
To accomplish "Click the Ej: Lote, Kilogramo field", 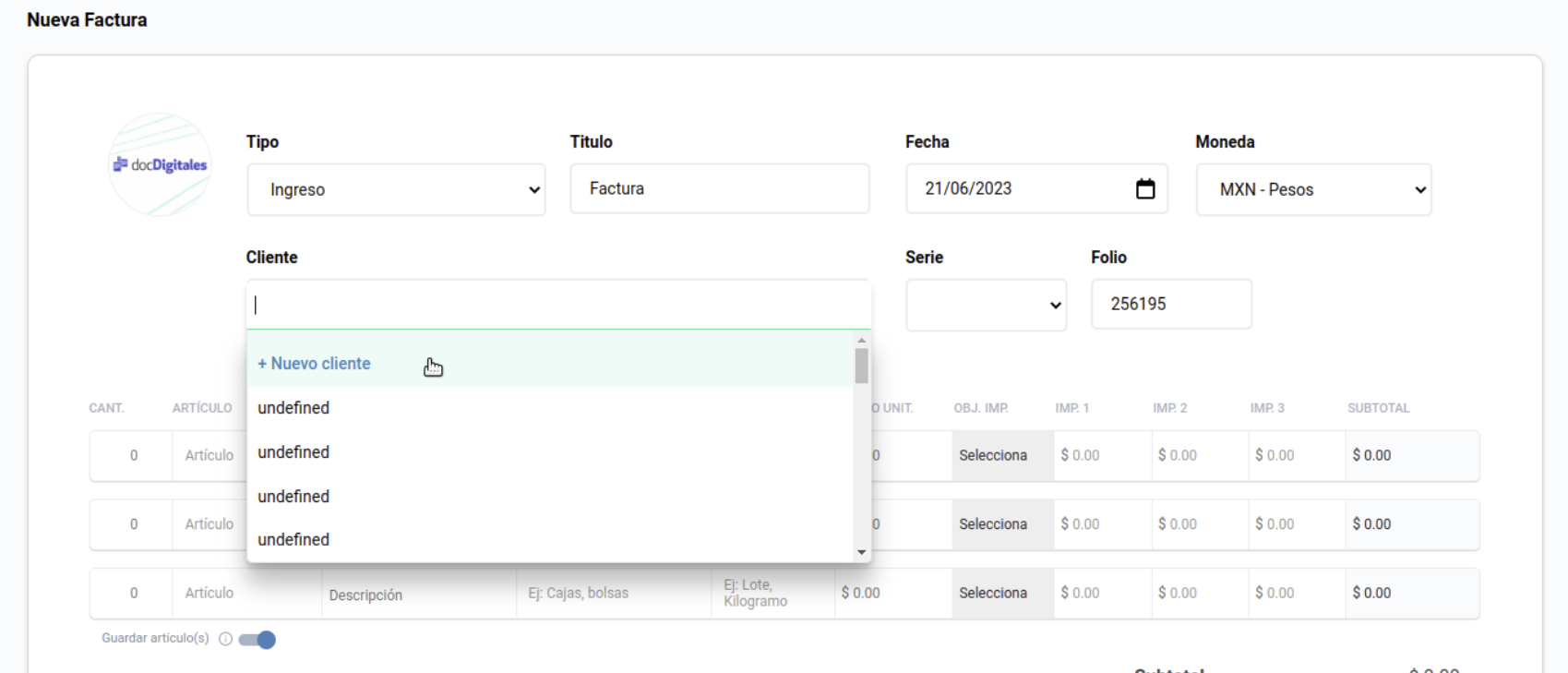I will pyautogui.click(x=772, y=593).
